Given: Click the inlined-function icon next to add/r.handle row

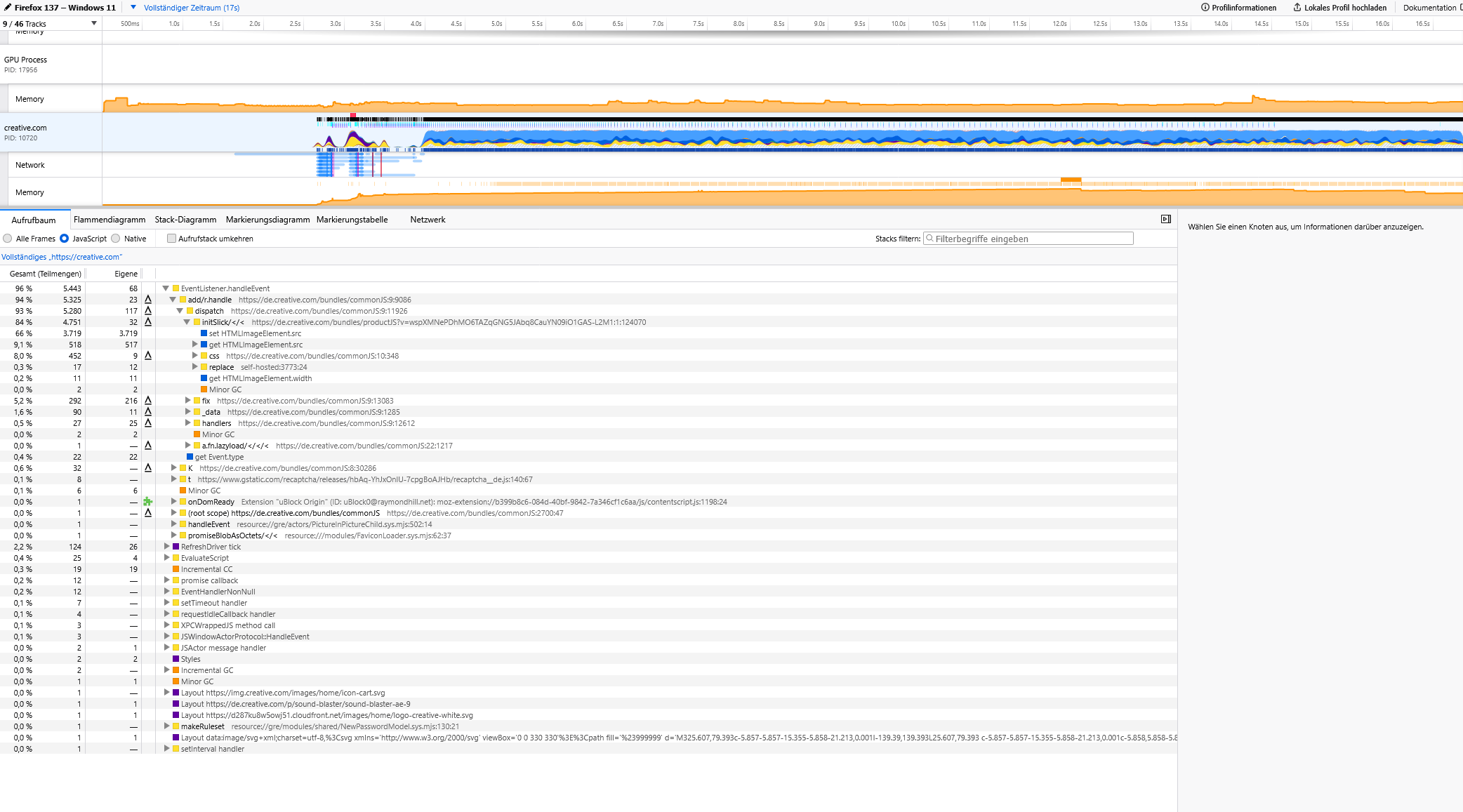Looking at the screenshot, I should (148, 300).
